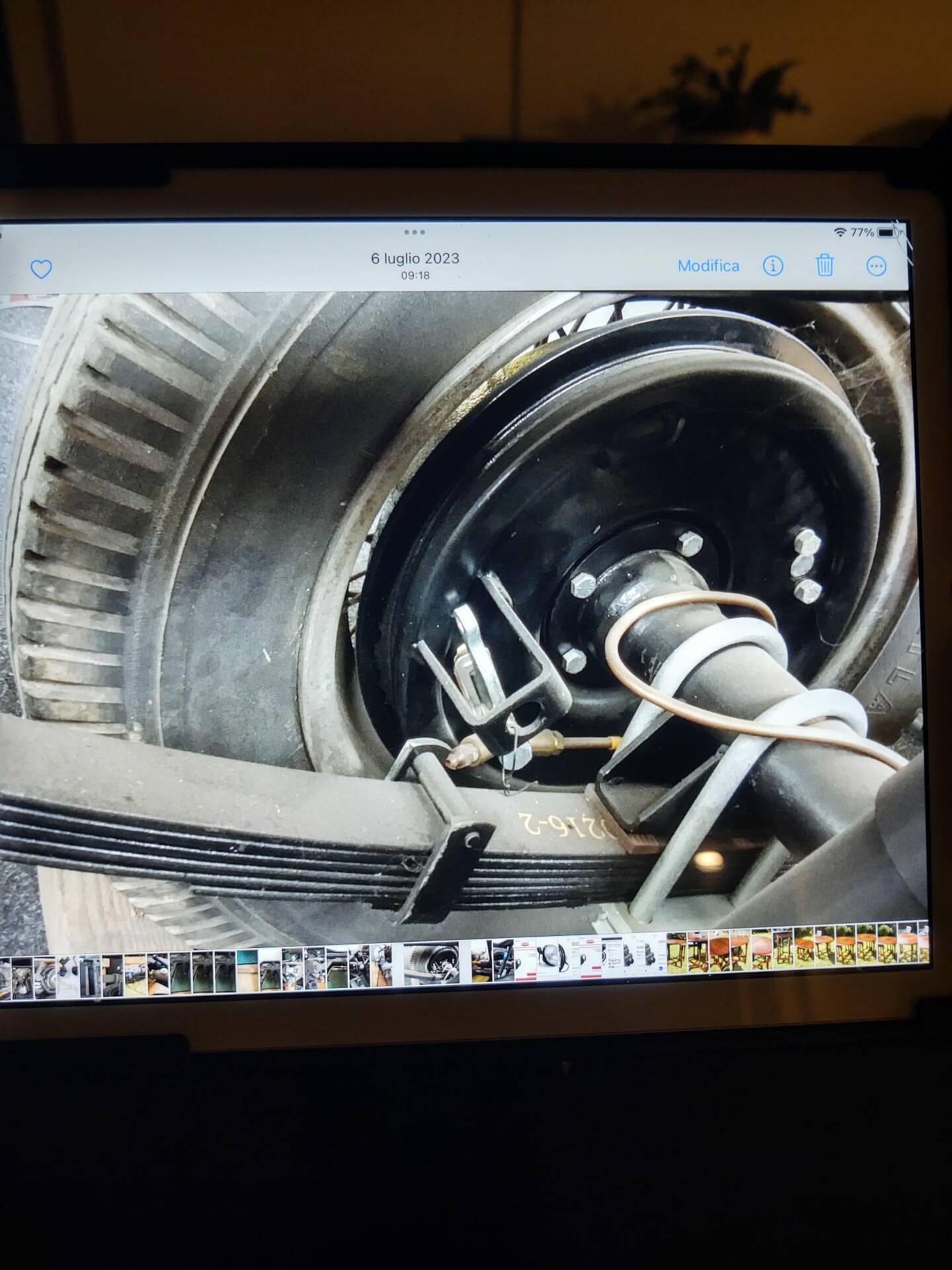
Task: Tap the 77% battery percentage text
Action: [862, 232]
